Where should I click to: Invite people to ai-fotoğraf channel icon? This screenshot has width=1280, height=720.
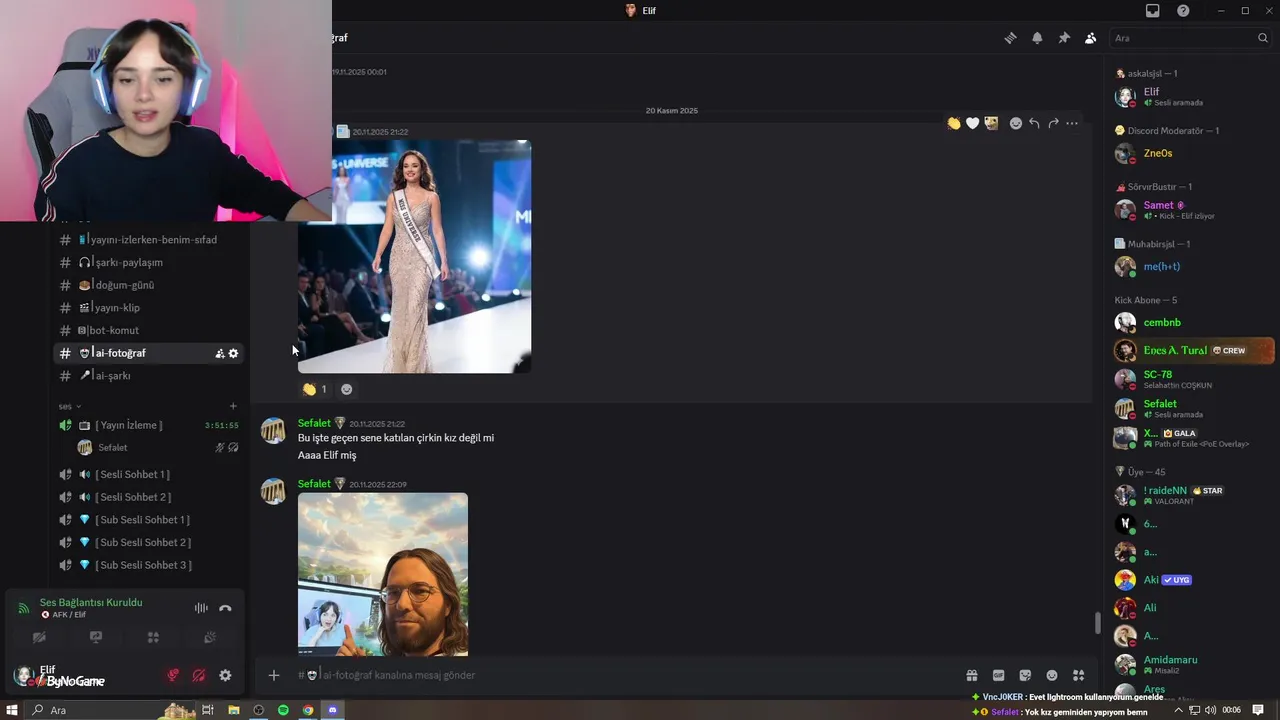(x=220, y=353)
